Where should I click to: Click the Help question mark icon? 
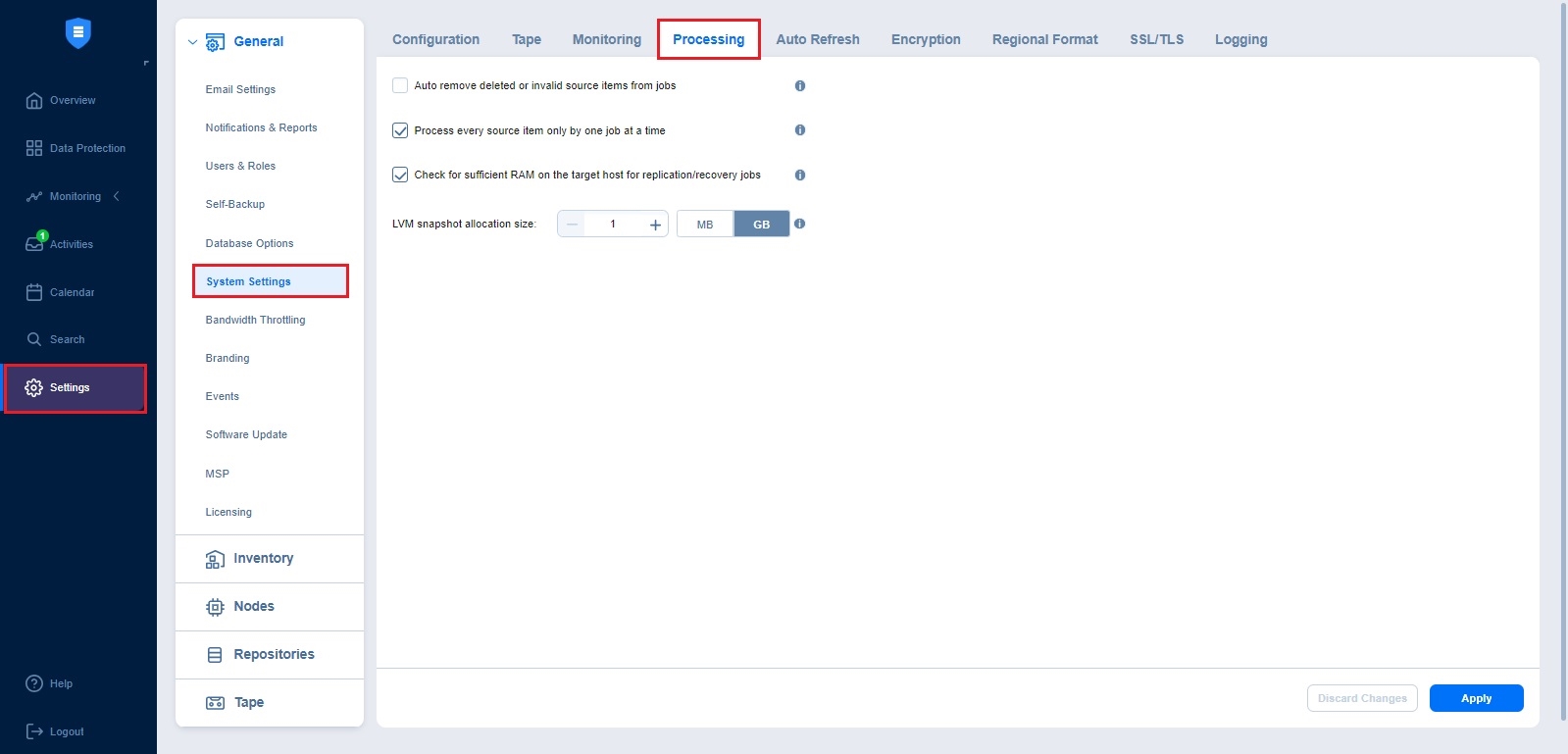point(34,683)
